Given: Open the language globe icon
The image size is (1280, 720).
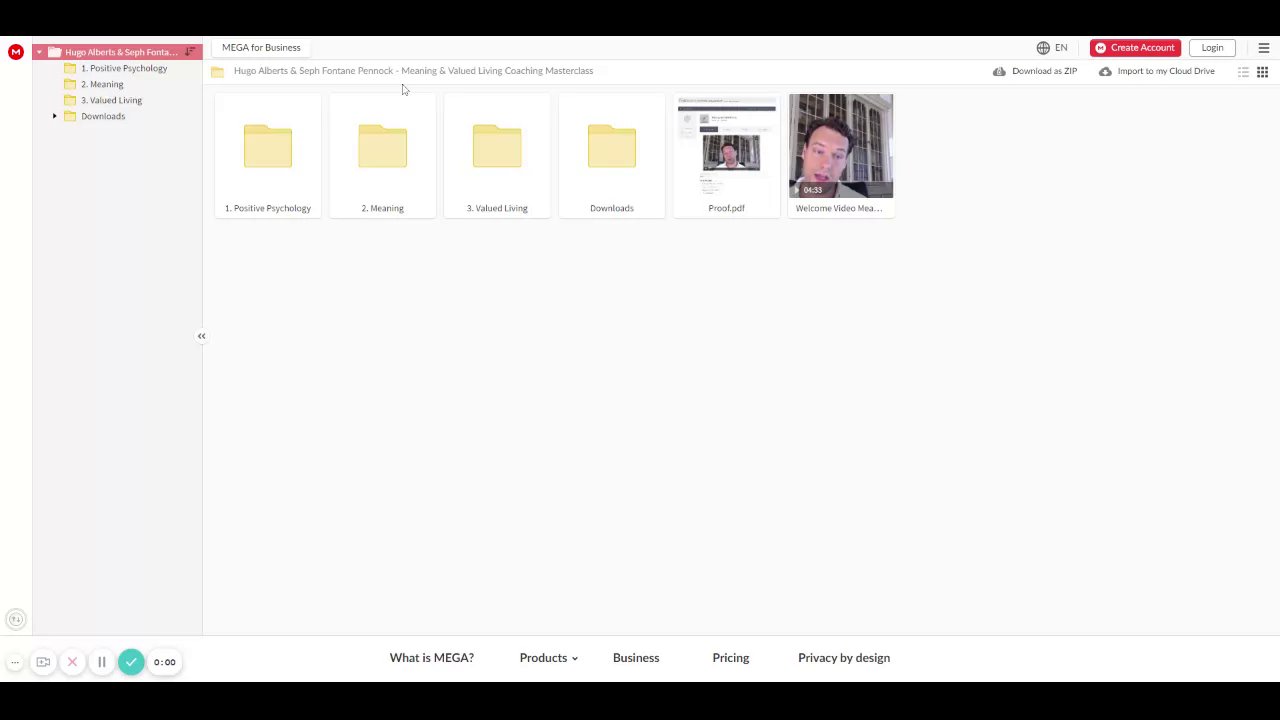Looking at the screenshot, I should tap(1043, 48).
